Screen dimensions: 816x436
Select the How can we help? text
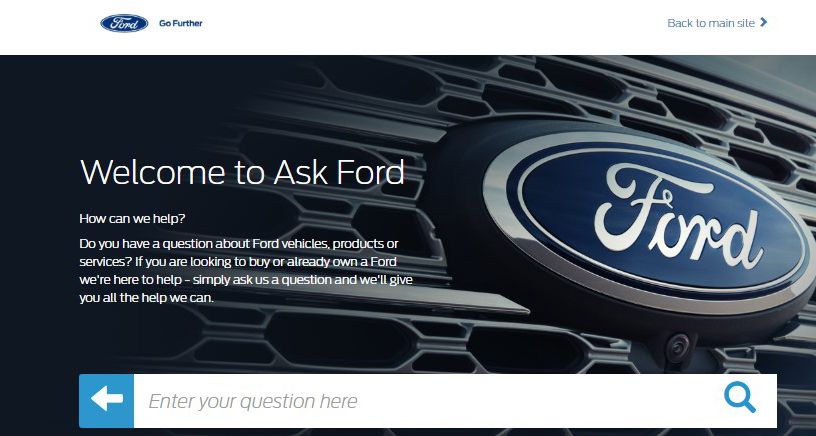point(132,219)
